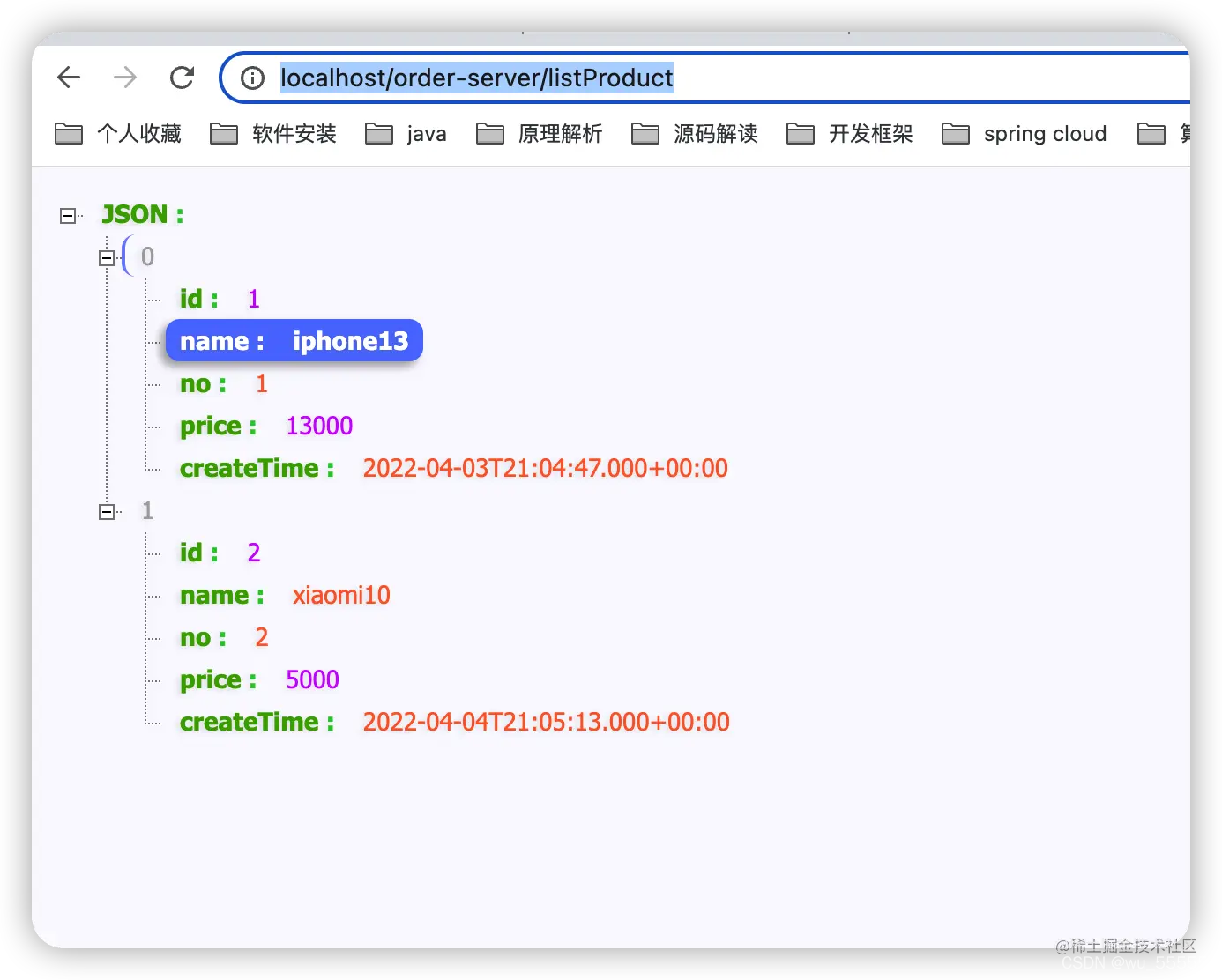The image size is (1222, 980).
Task: Click the browser forward arrow
Action: coord(125,78)
